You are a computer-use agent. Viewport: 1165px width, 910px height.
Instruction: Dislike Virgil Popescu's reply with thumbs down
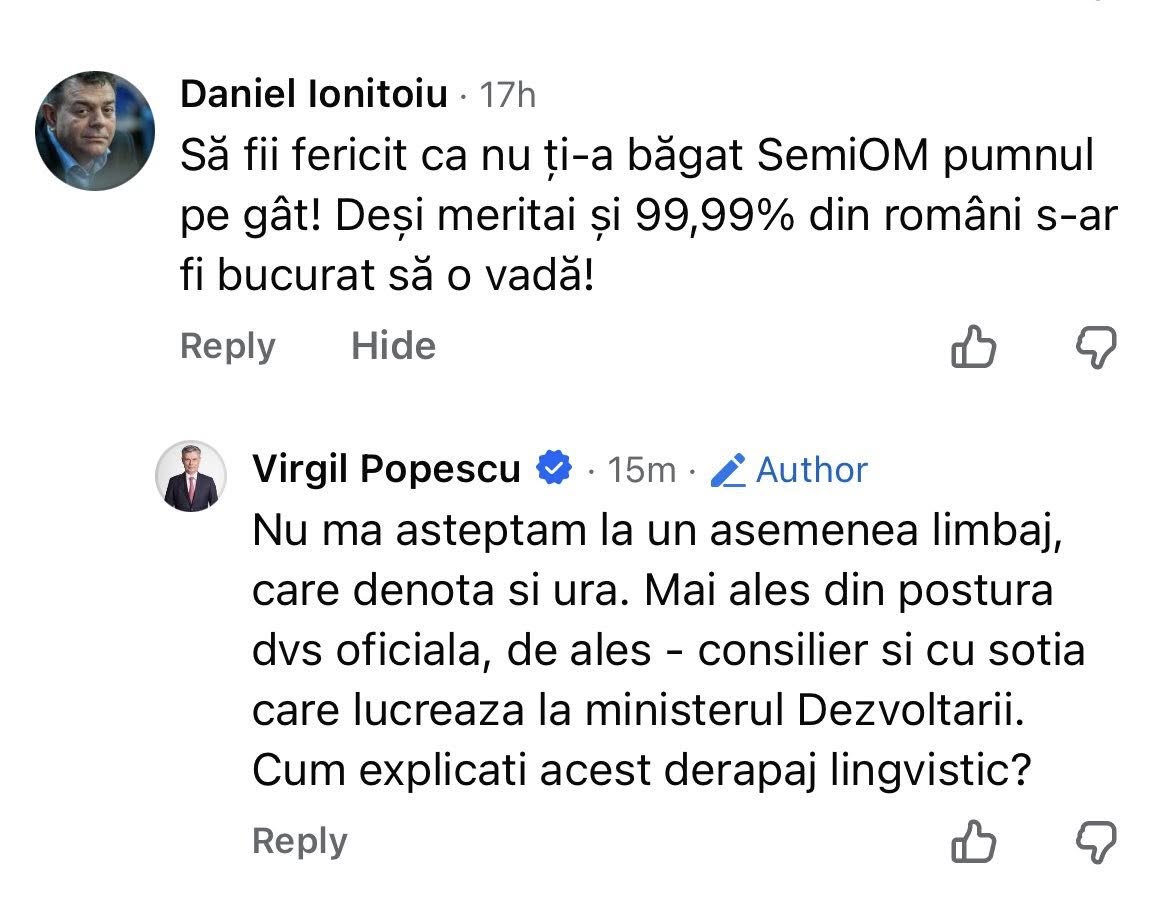1095,842
